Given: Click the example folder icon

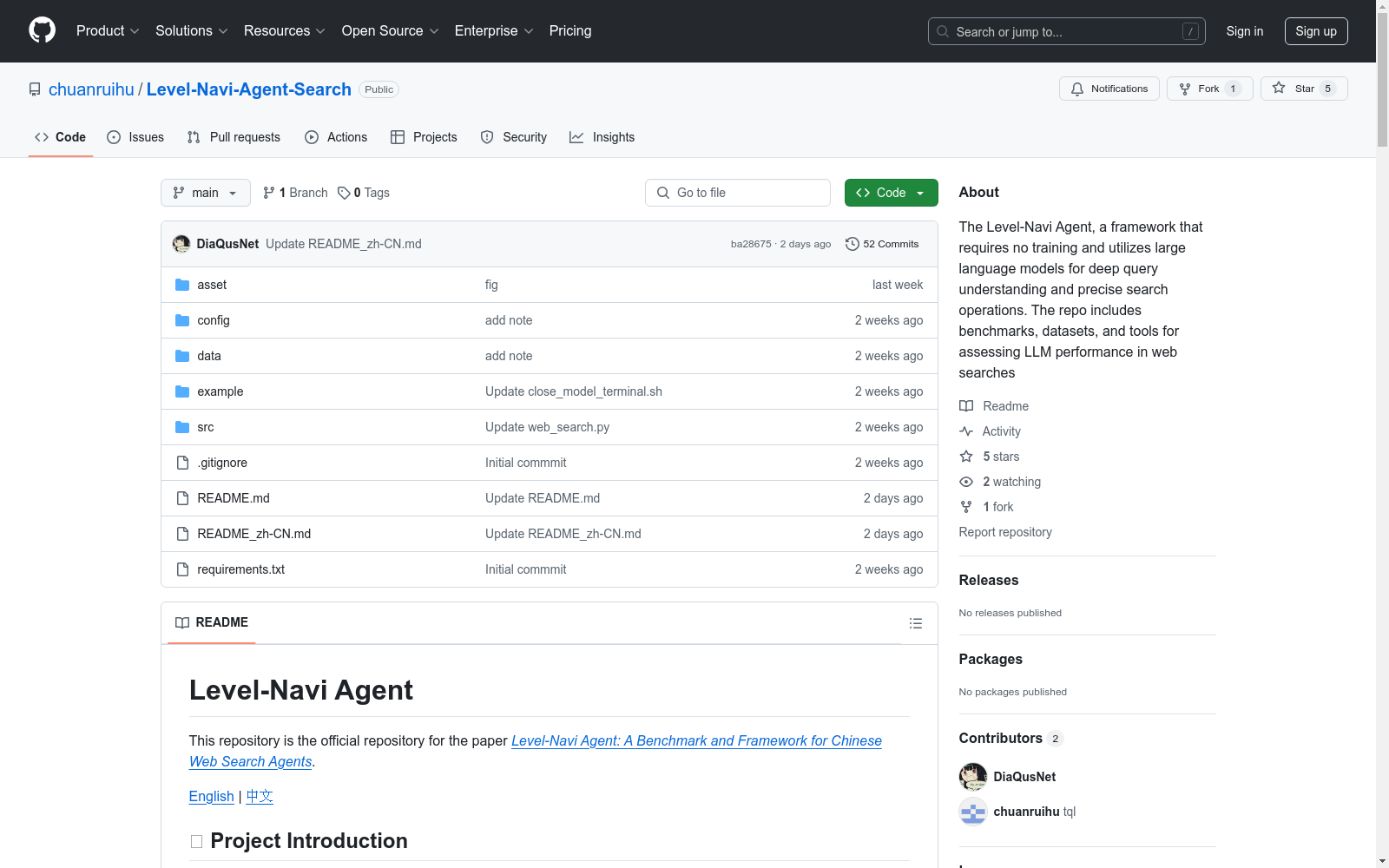Looking at the screenshot, I should 182,391.
